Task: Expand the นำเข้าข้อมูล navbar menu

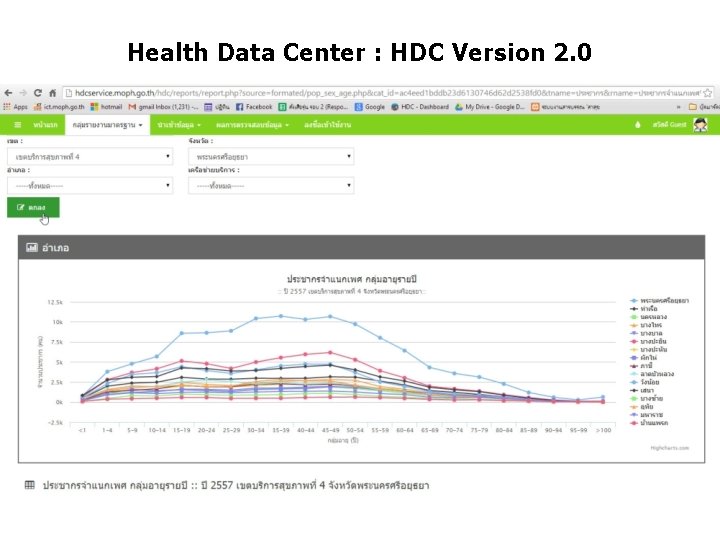Action: click(179, 125)
